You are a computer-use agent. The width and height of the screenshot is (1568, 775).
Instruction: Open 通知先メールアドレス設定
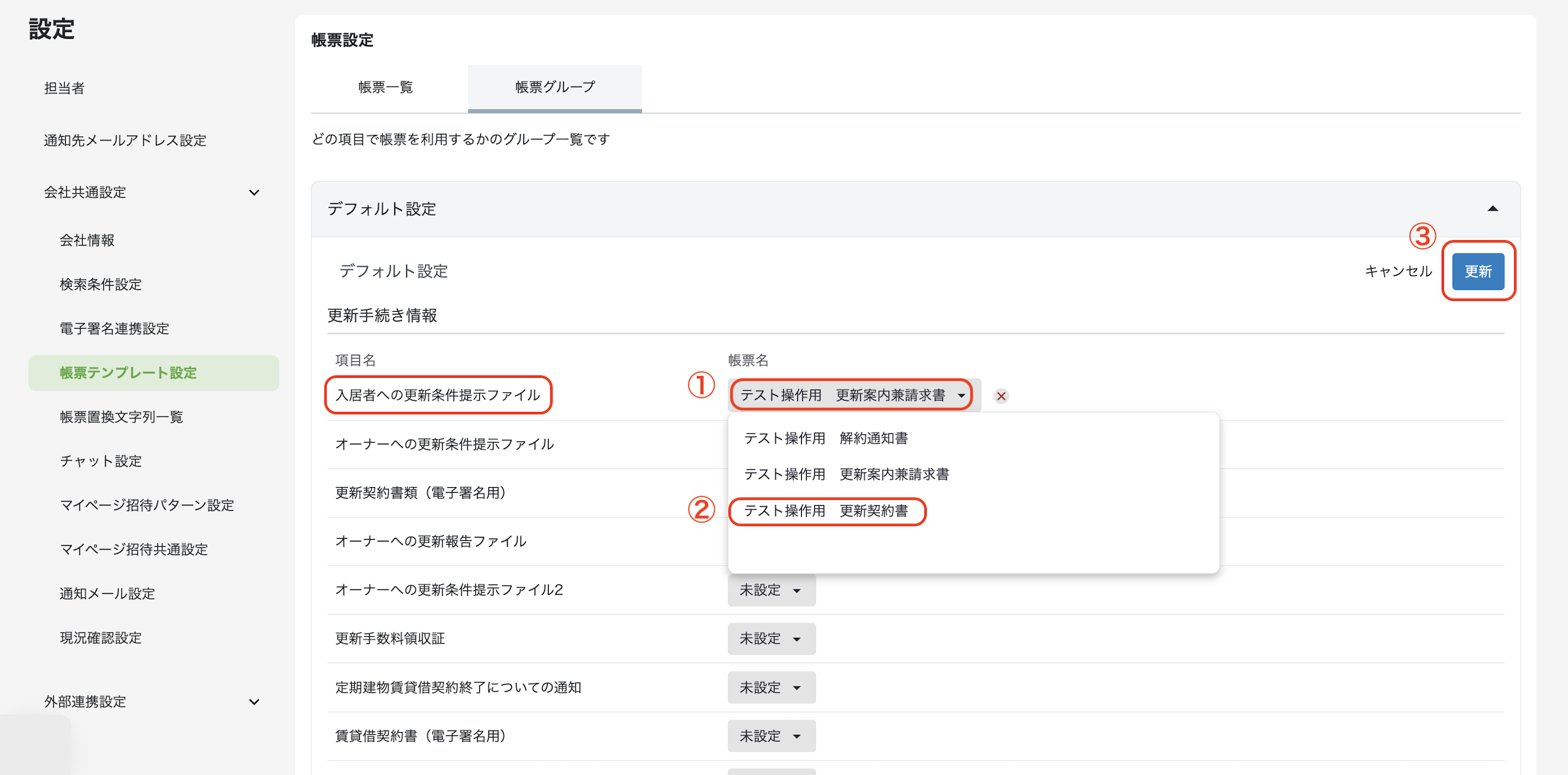point(125,140)
